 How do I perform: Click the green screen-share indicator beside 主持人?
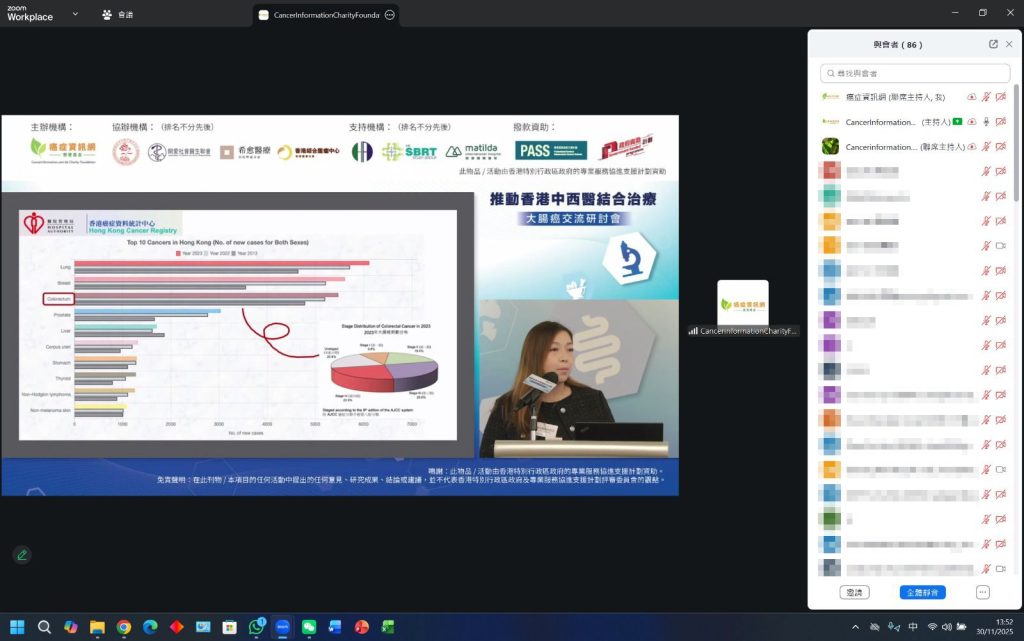pos(957,122)
